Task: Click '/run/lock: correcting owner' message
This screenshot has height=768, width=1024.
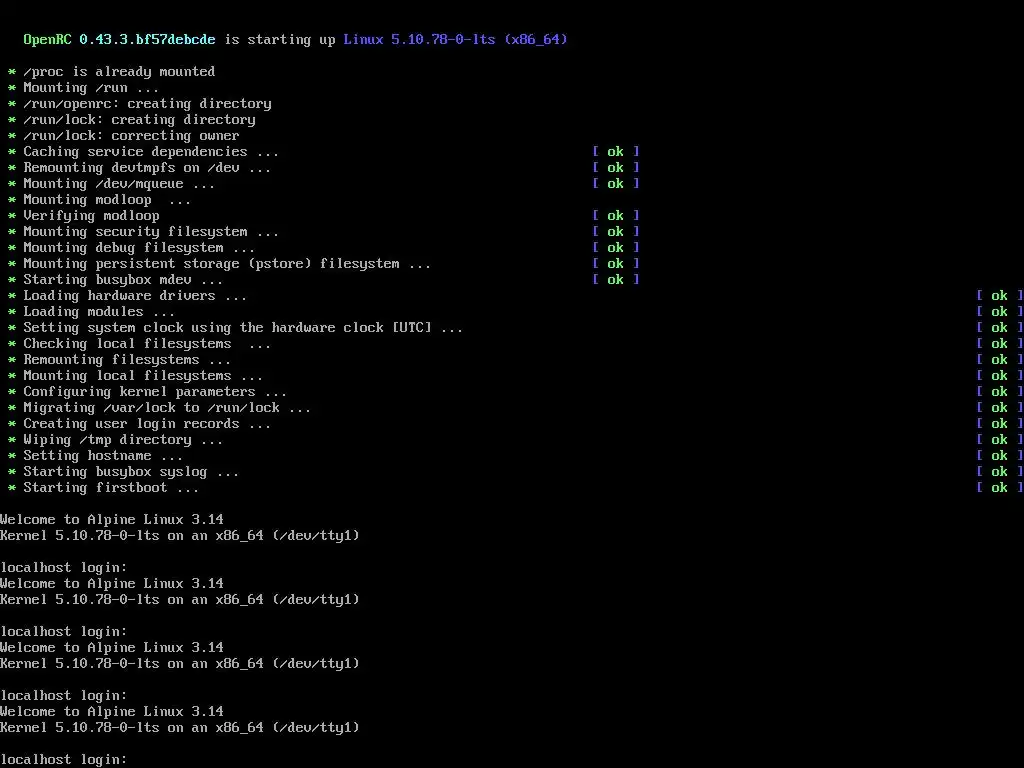Action: tap(131, 136)
